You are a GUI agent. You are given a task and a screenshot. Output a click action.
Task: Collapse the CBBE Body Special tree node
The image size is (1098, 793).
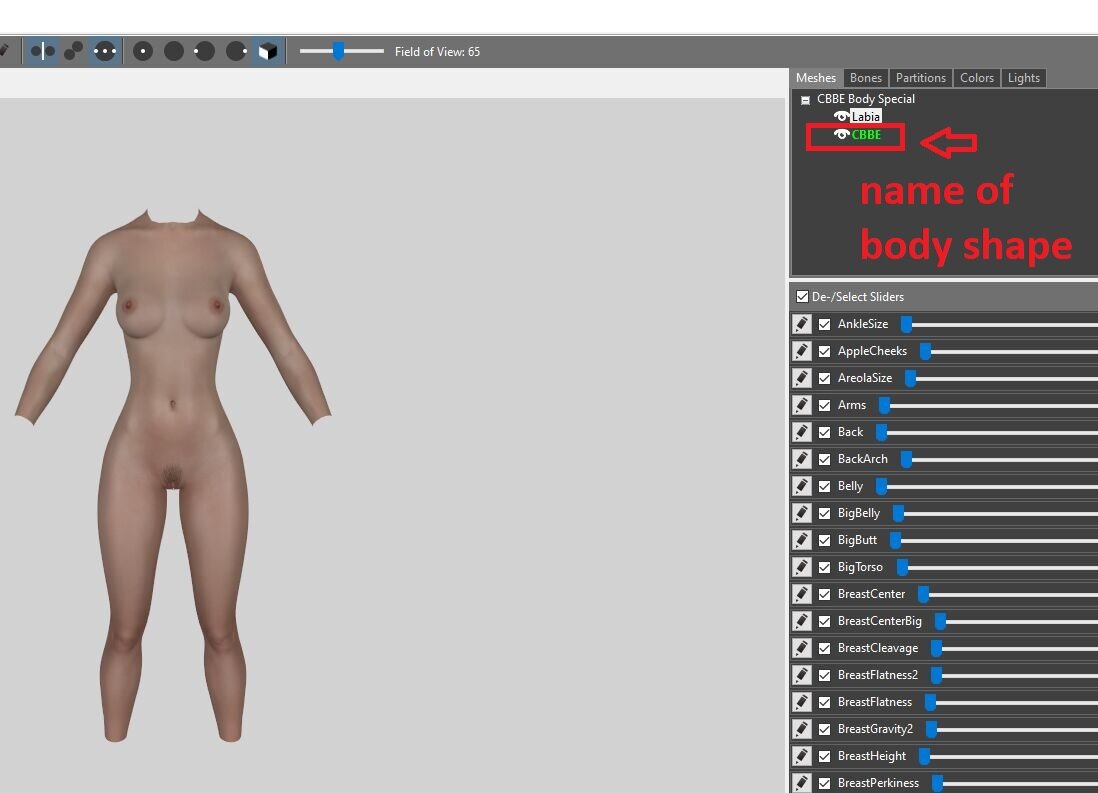(x=805, y=99)
